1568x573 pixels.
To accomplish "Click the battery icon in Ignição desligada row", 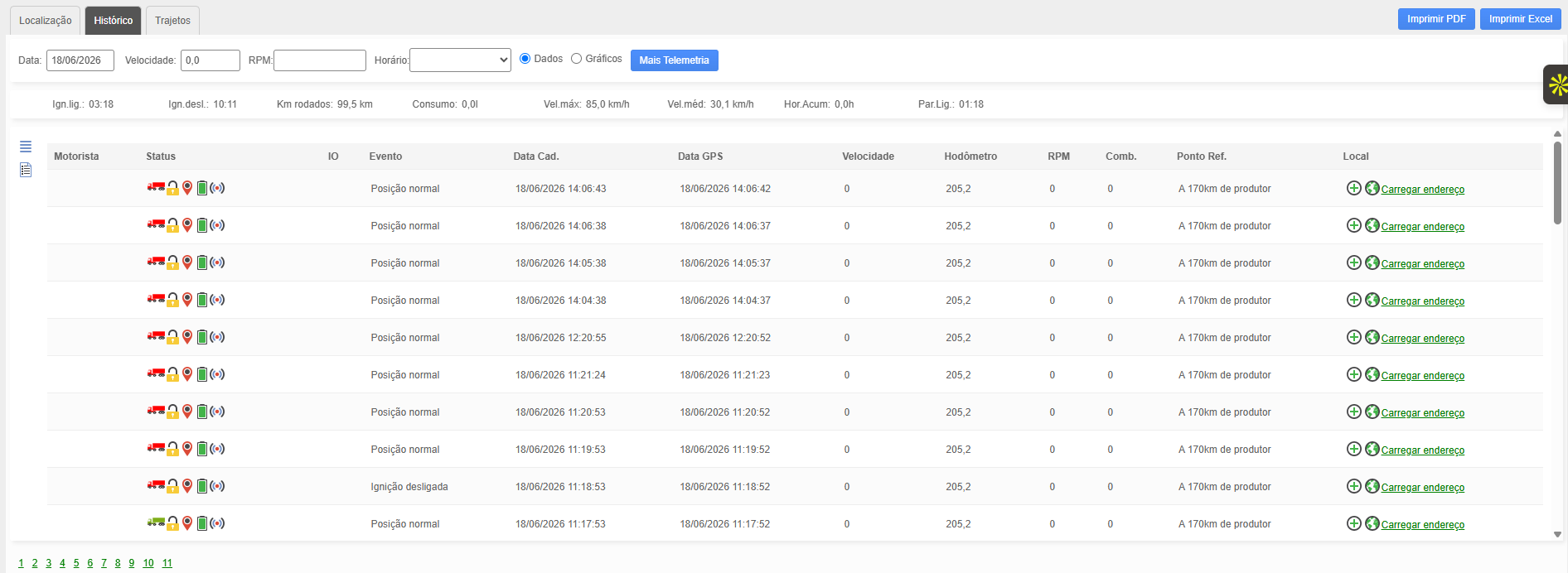I will click(x=201, y=486).
